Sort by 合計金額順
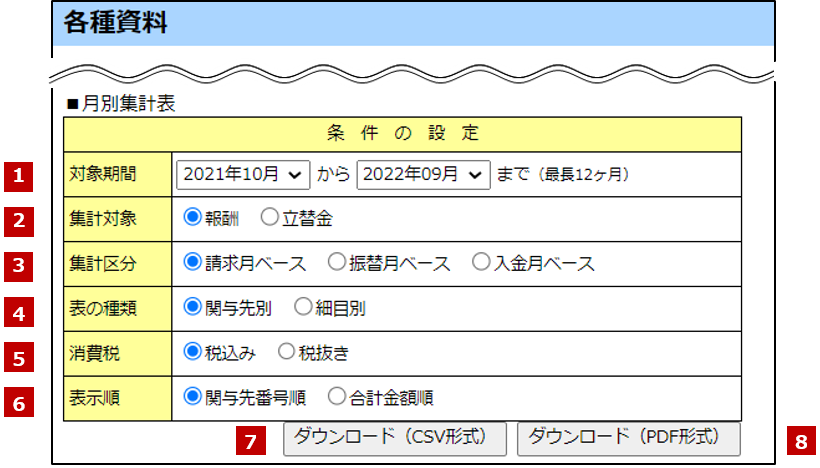The height and width of the screenshot is (468, 820). point(337,396)
